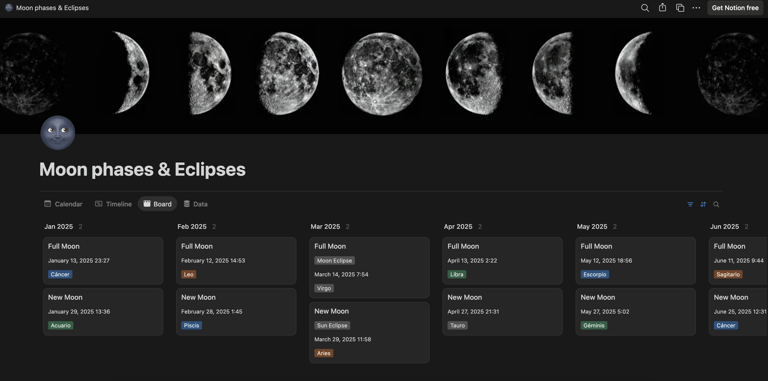The height and width of the screenshot is (381, 768).
Task: Open the February 28 New Moon card
Action: coord(236,311)
